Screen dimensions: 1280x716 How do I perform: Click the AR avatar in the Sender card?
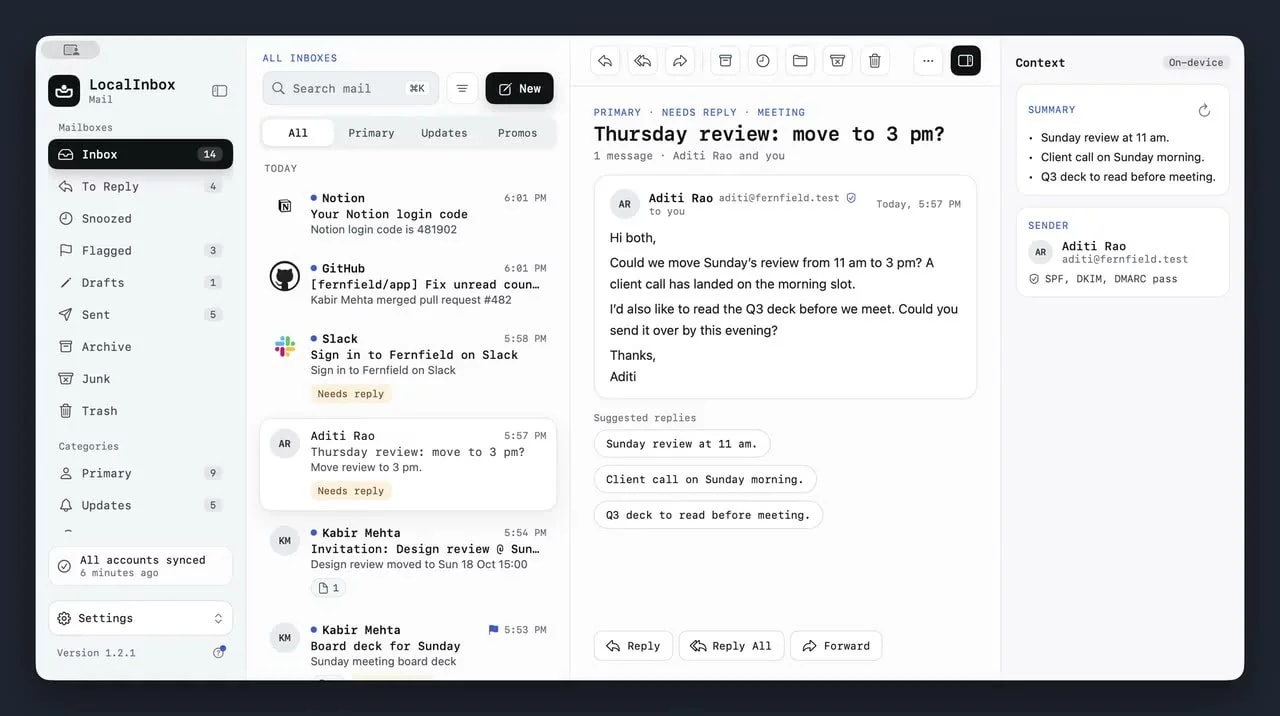coord(1041,252)
